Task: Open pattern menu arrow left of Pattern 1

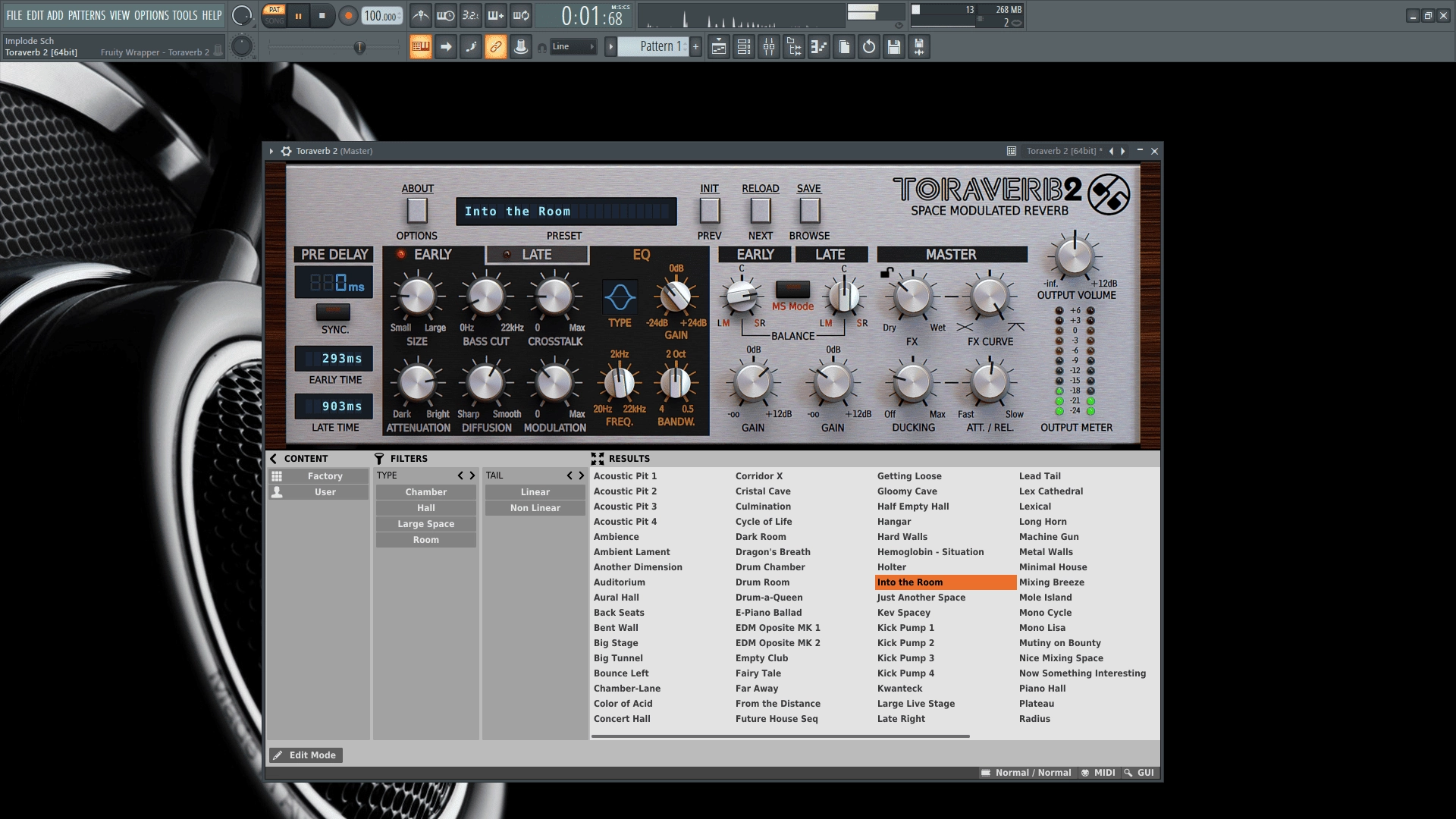Action: 610,47
